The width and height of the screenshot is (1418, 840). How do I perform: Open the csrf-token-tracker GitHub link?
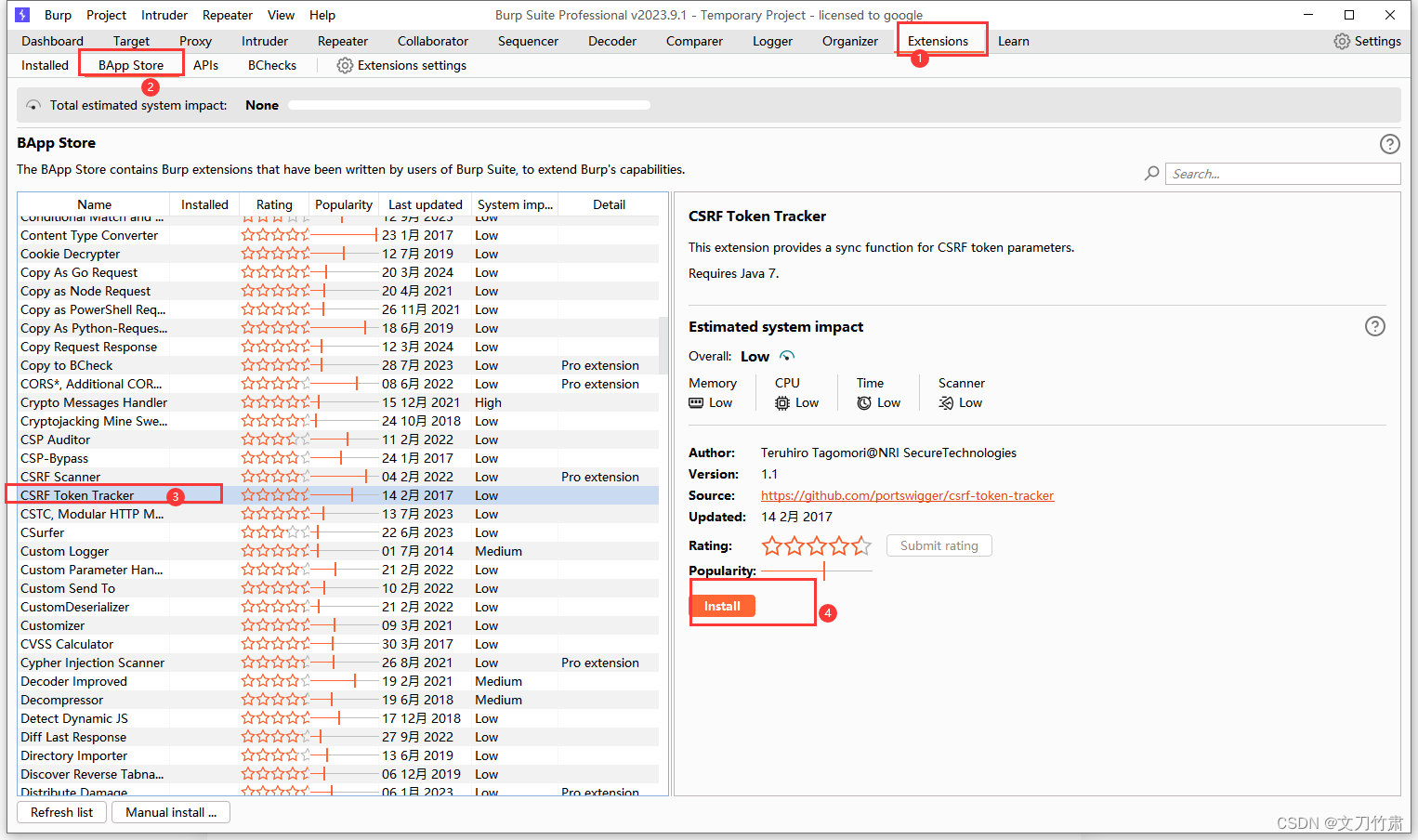(x=907, y=495)
